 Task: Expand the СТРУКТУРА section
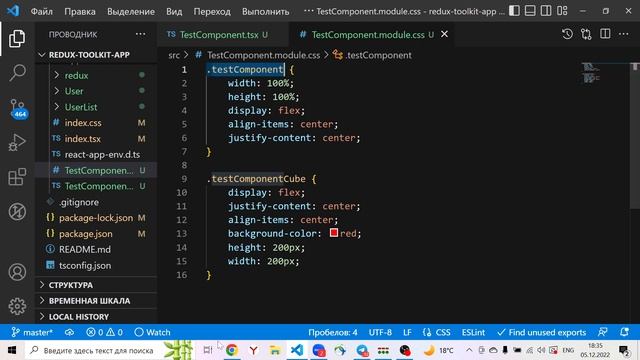coord(96,285)
